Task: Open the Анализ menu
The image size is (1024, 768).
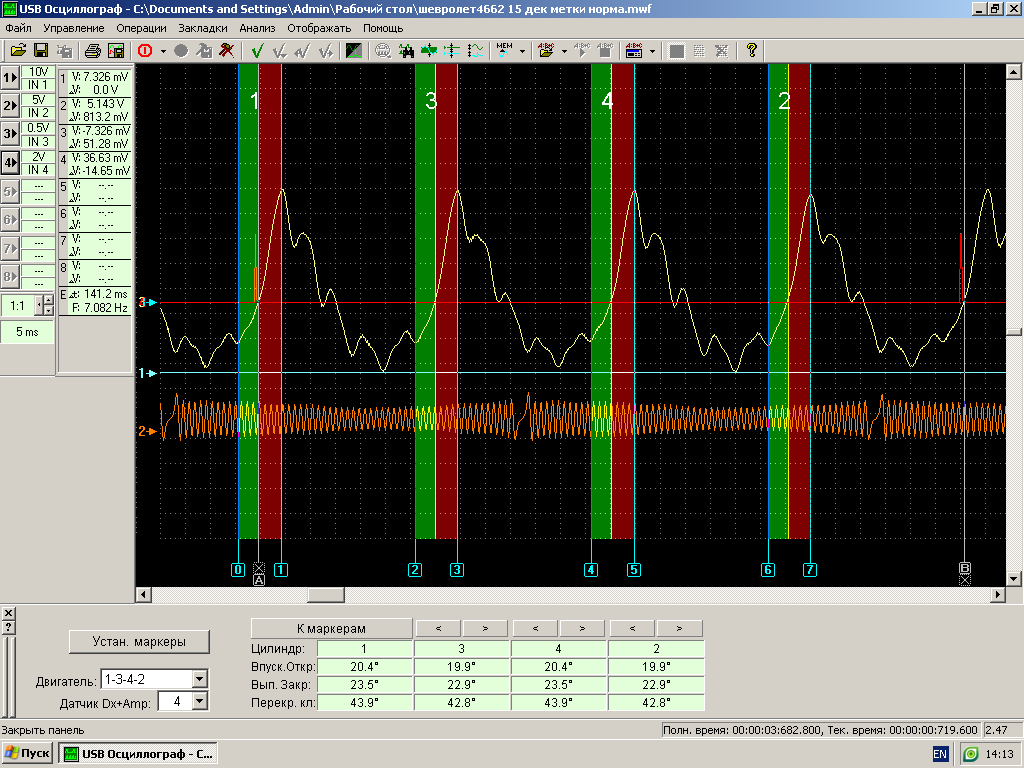Action: [257, 28]
